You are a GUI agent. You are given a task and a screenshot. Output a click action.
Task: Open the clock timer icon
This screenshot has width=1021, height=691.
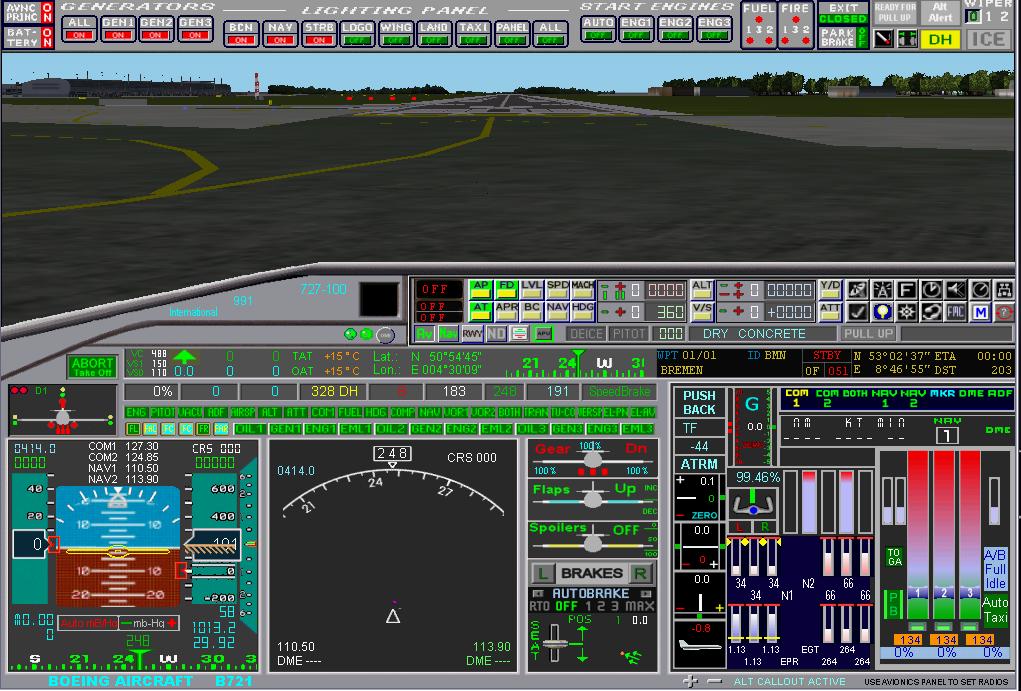coord(931,290)
